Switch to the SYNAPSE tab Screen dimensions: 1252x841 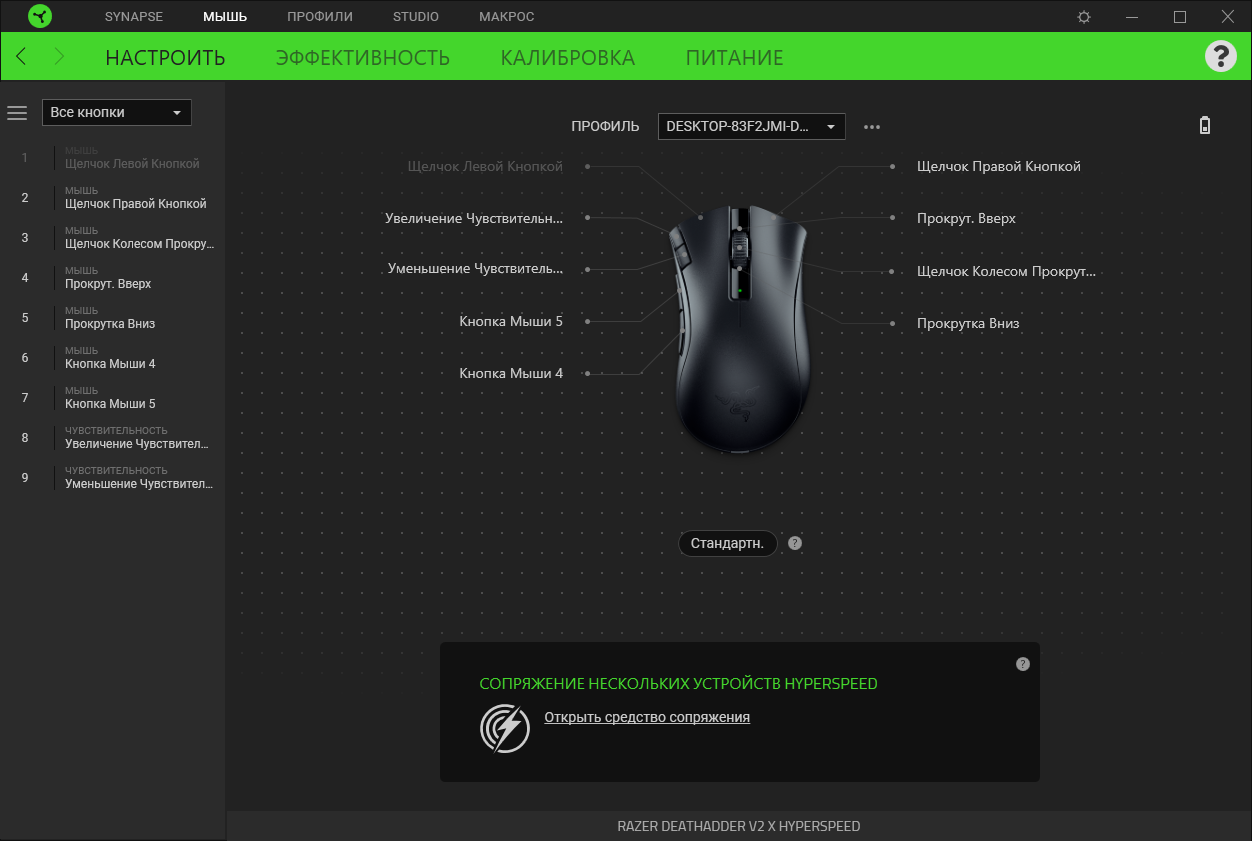tap(134, 17)
